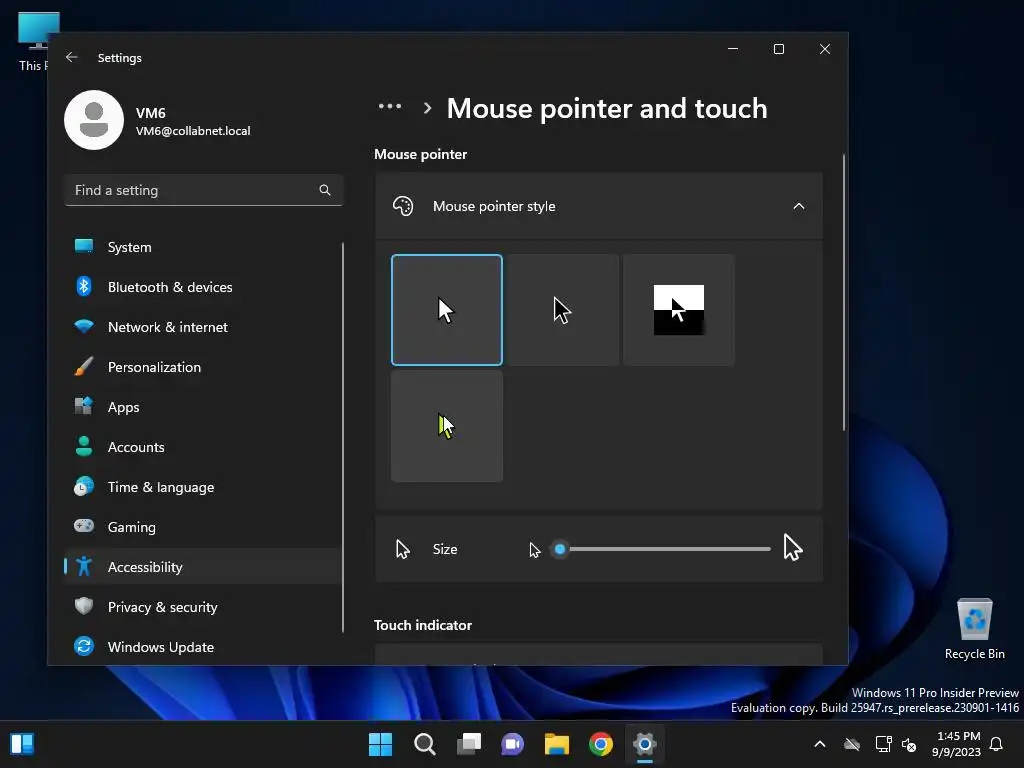Maximize the Settings window
Screen dimensions: 1024x768
(778, 49)
